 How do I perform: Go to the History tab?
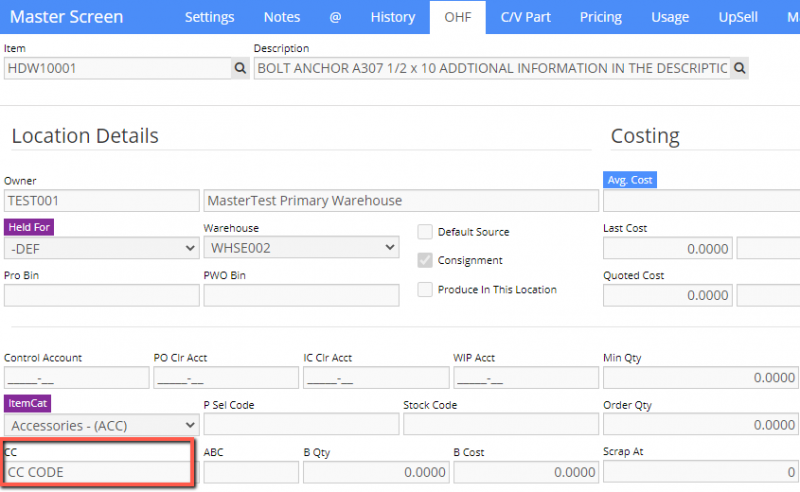pyautogui.click(x=392, y=17)
